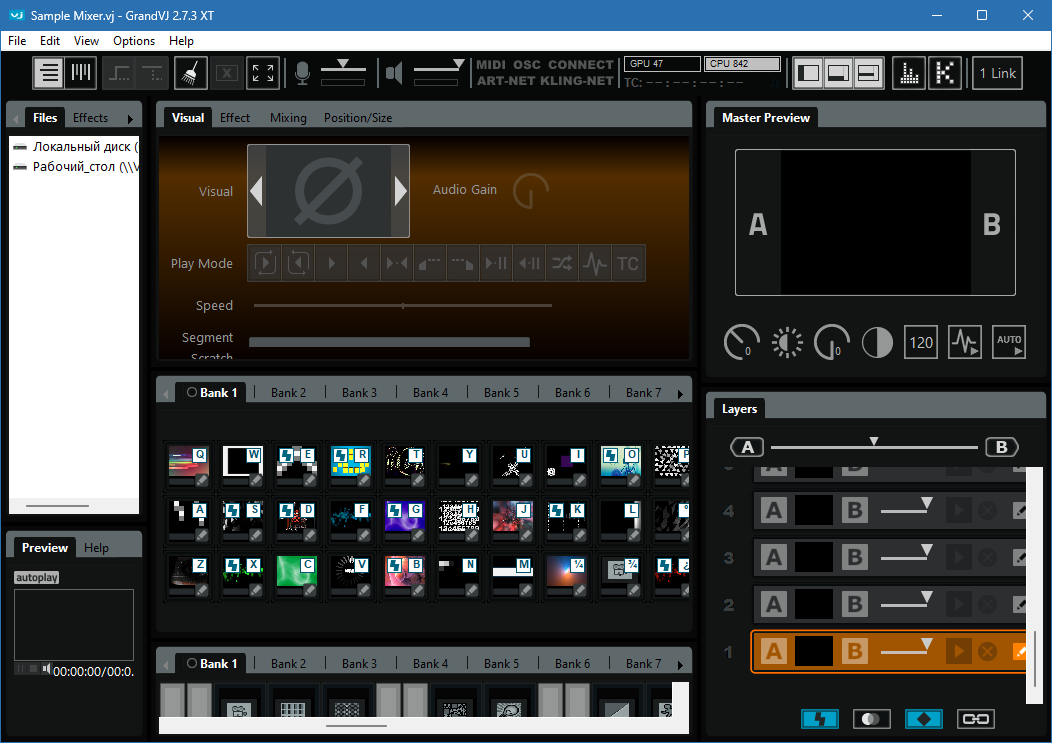Select the green clip keyed C
This screenshot has width=1052, height=743.
(x=297, y=575)
